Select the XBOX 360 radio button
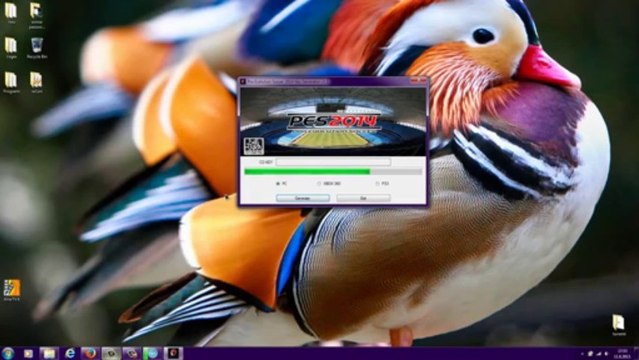The height and width of the screenshot is (360, 639). (x=319, y=184)
